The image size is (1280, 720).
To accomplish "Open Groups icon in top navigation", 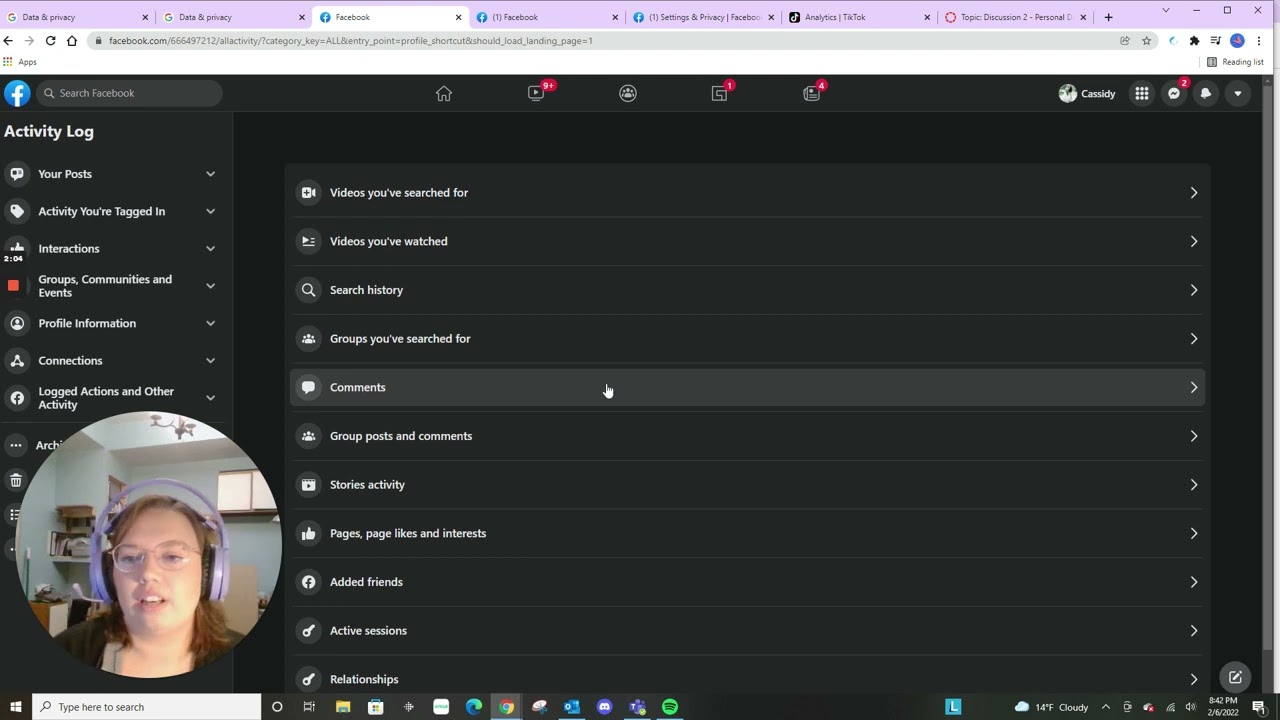I will (628, 93).
